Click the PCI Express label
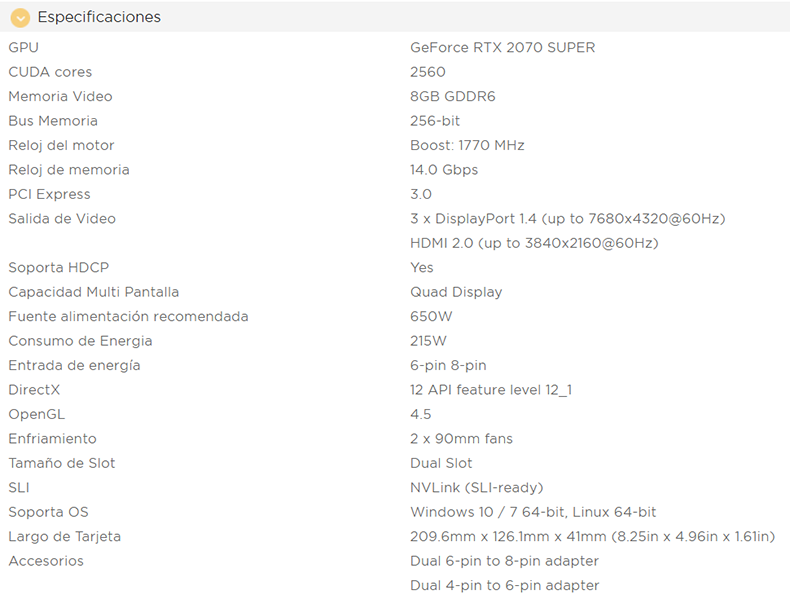 49,194
